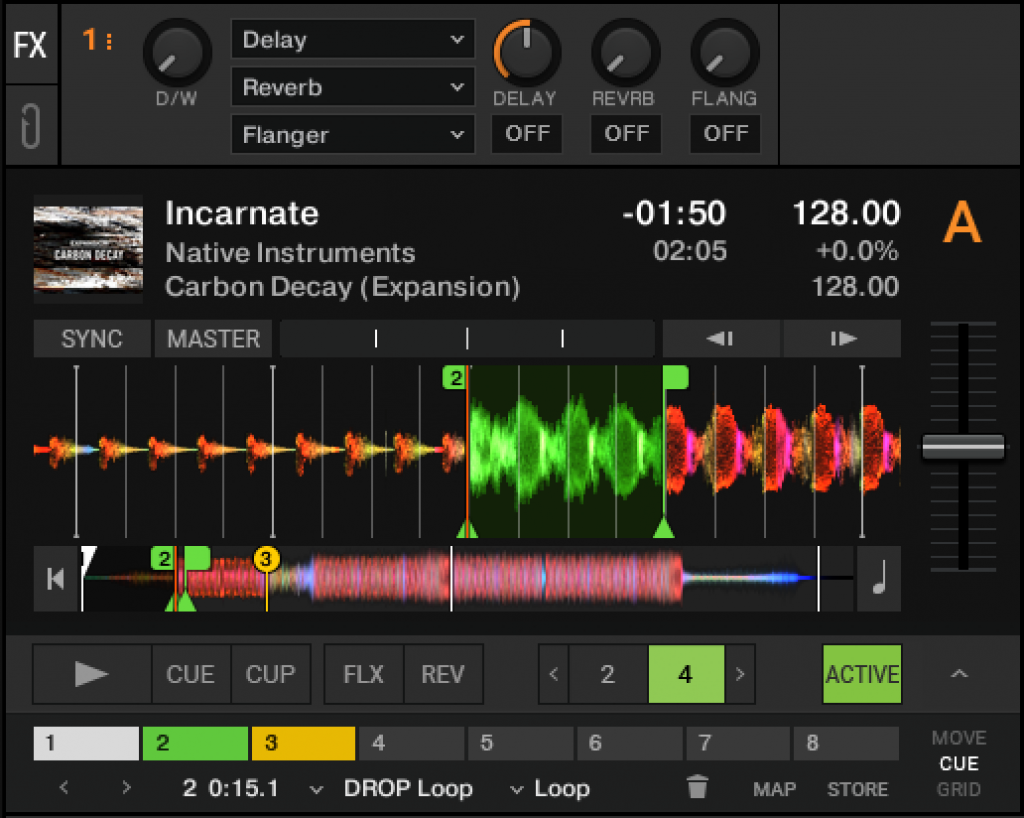Click the musical note key lock icon

pyautogui.click(x=878, y=578)
